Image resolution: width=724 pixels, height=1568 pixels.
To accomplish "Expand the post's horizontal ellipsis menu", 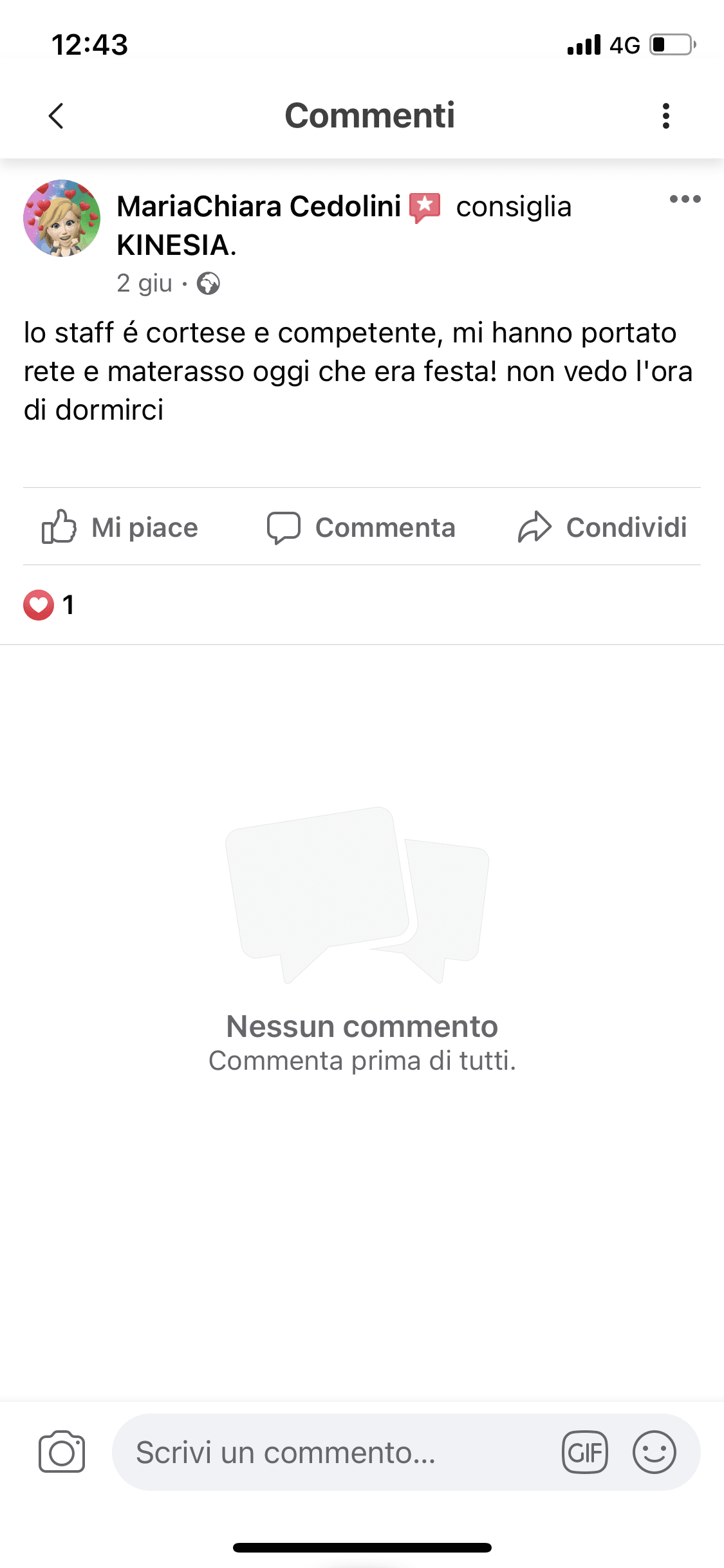I will pos(685,199).
